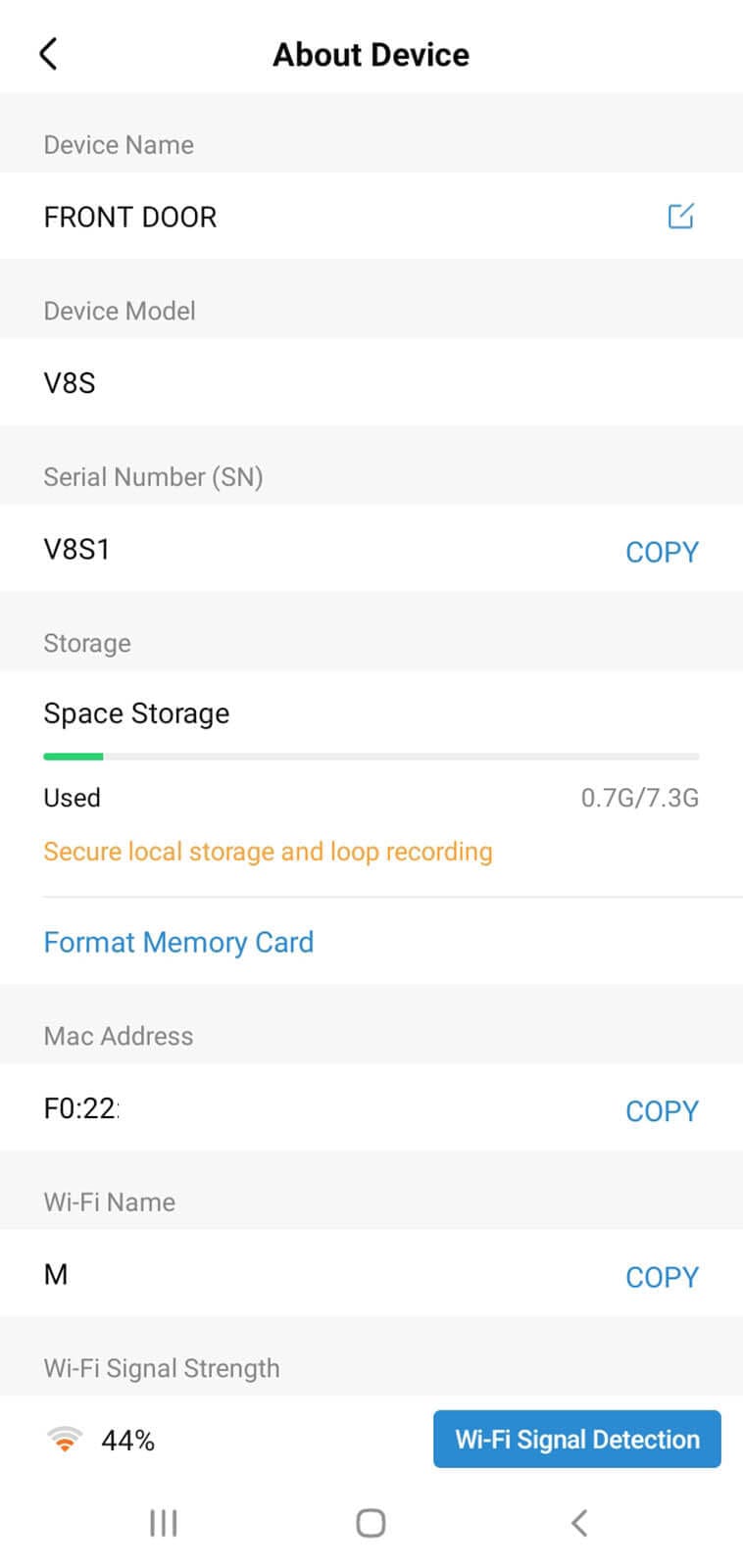Screen dimensions: 743x1568
Task: Copy the serial number V8S1
Action: 663,551
